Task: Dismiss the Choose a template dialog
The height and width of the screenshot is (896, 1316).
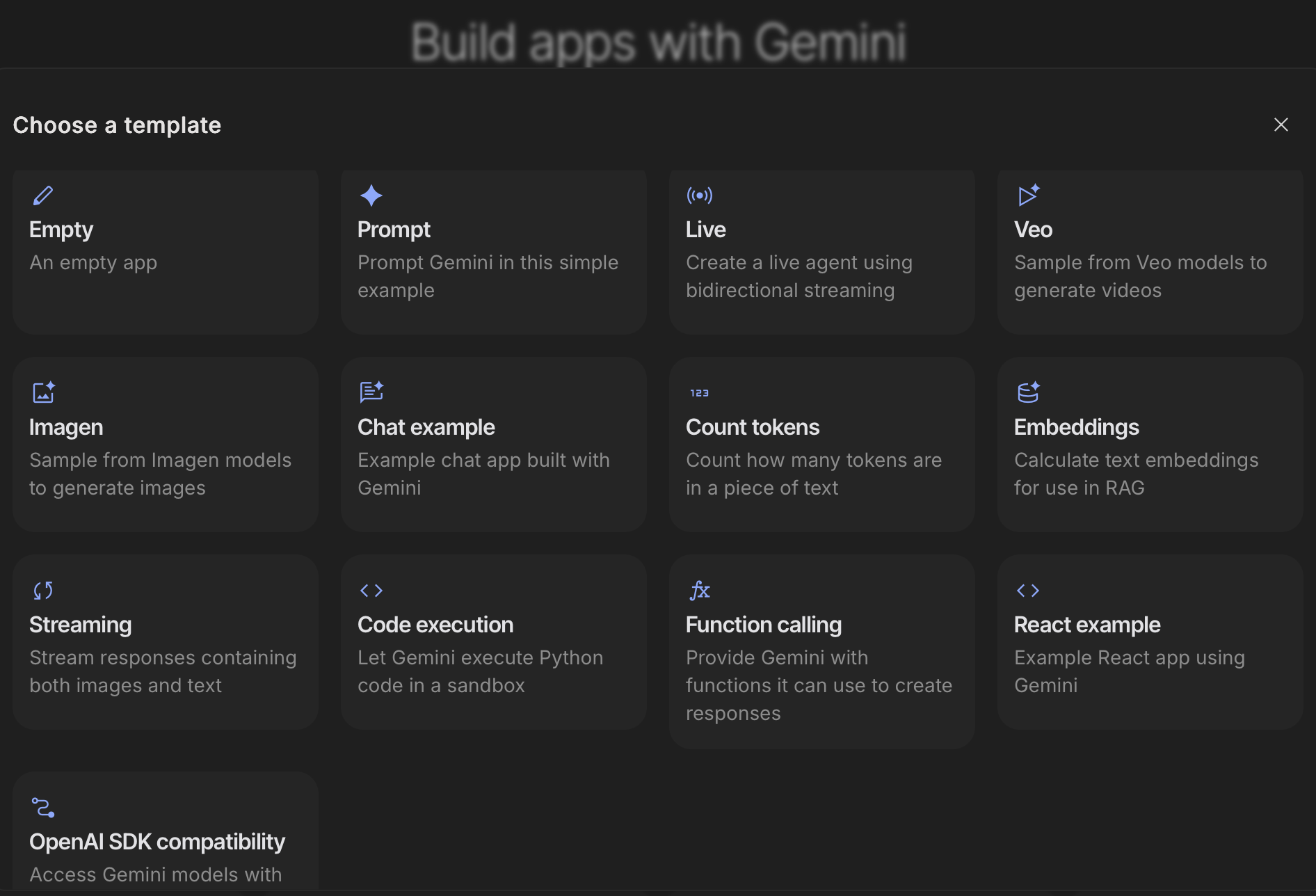Action: point(1281,125)
